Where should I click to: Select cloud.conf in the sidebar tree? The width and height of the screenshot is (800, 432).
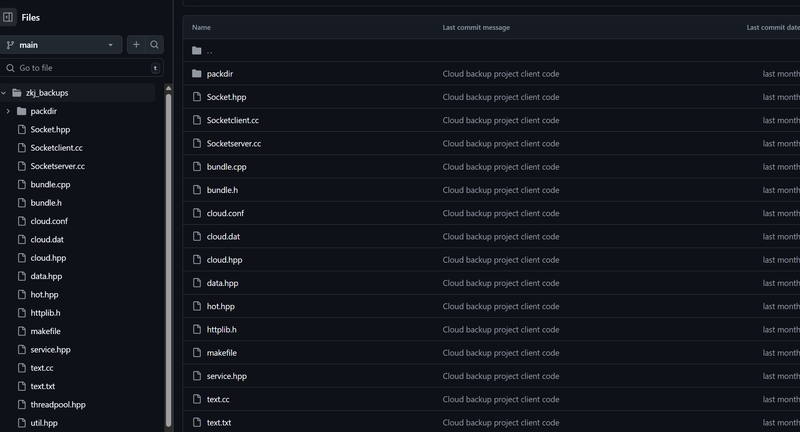[x=49, y=221]
